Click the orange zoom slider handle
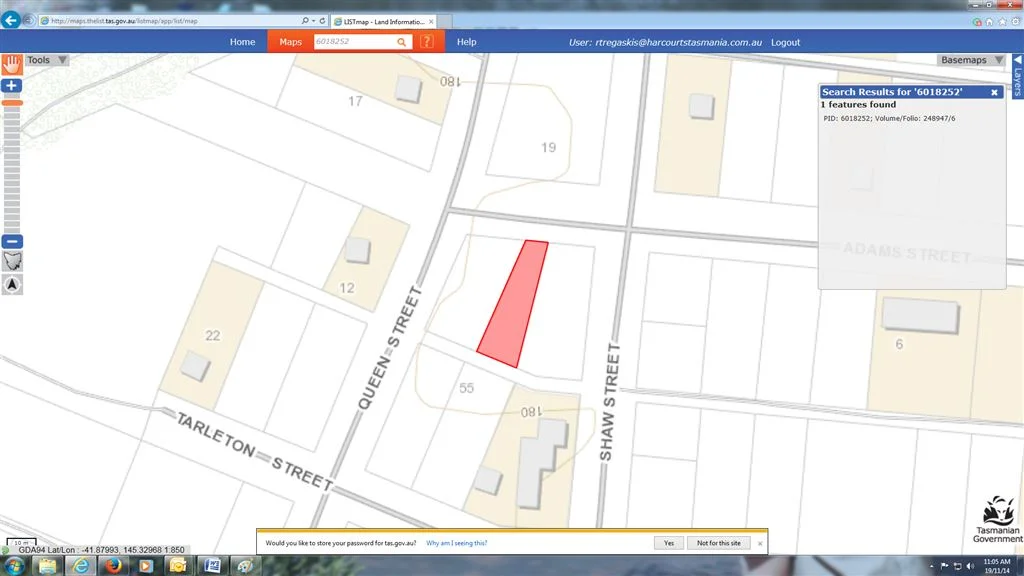1024x576 pixels. 12,103
